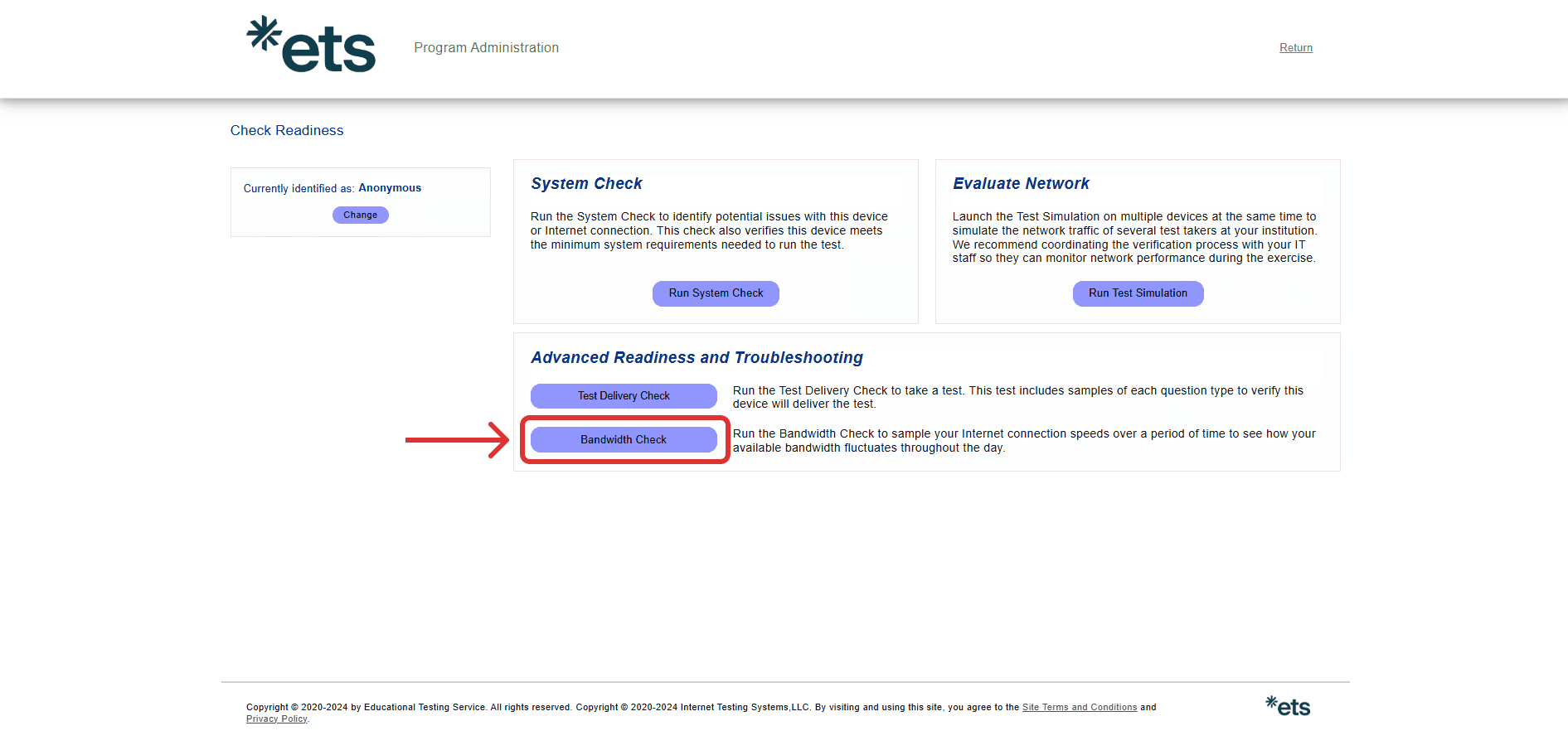Image resolution: width=1568 pixels, height=755 pixels.
Task: Click the System Check description paragraph
Action: coord(709,230)
